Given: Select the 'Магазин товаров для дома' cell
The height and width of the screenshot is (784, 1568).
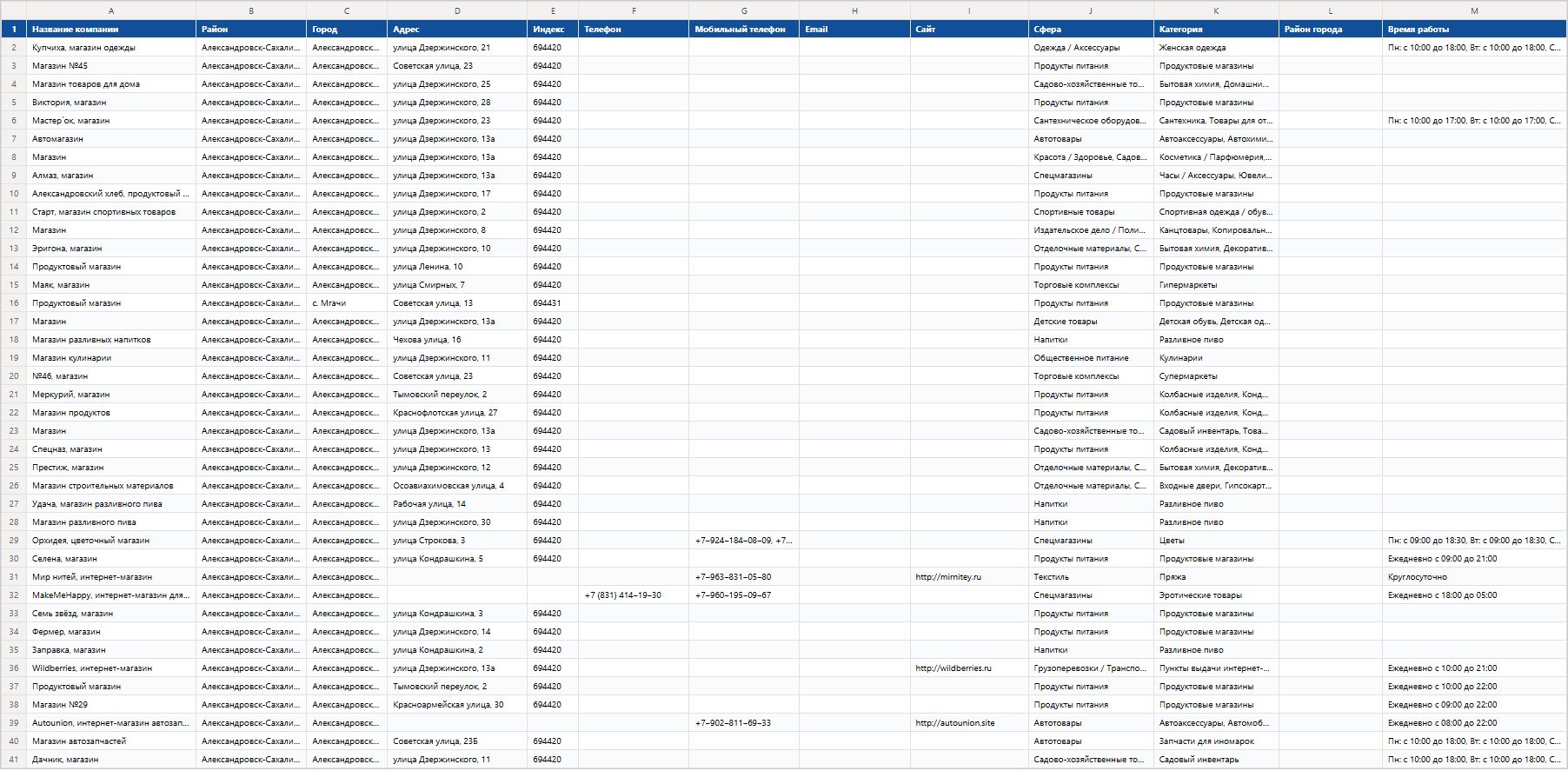Looking at the screenshot, I should pos(111,84).
